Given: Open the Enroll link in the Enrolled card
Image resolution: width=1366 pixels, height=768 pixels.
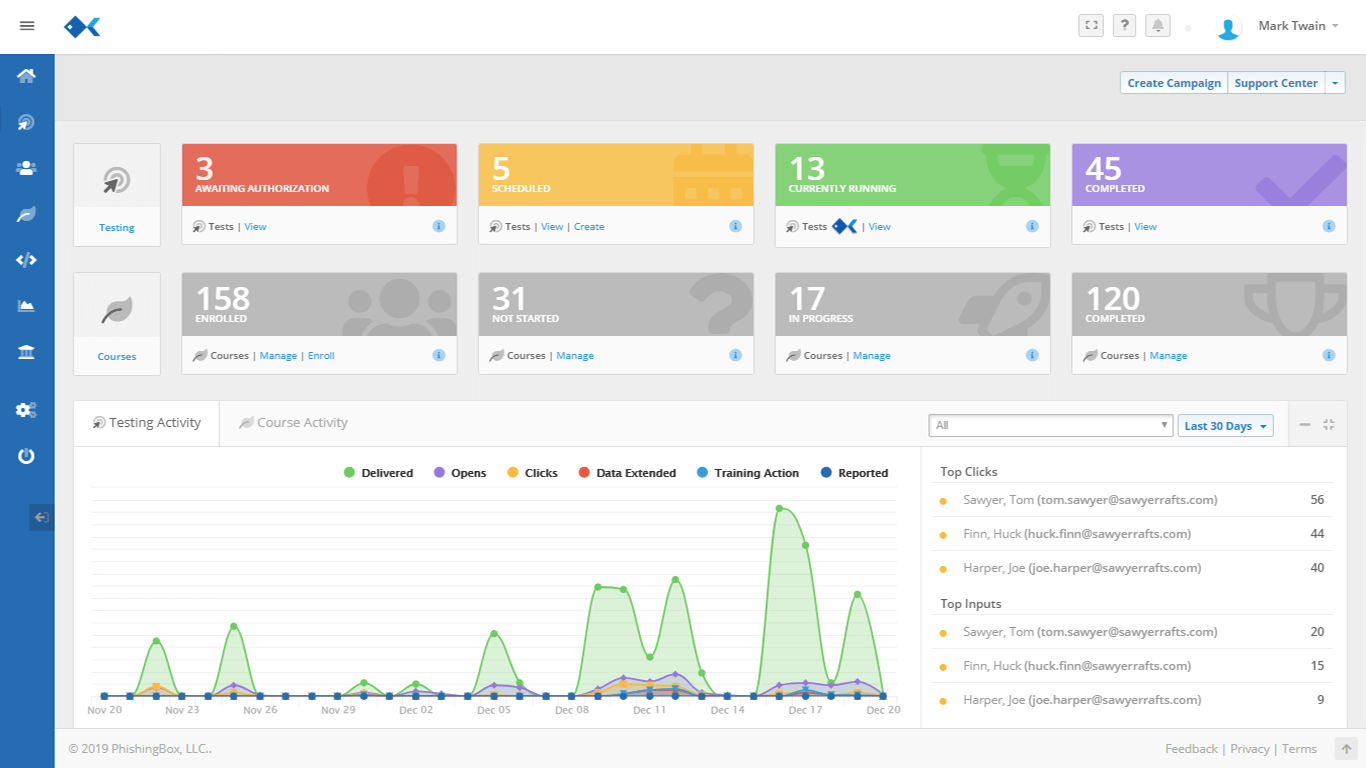Looking at the screenshot, I should point(321,356).
